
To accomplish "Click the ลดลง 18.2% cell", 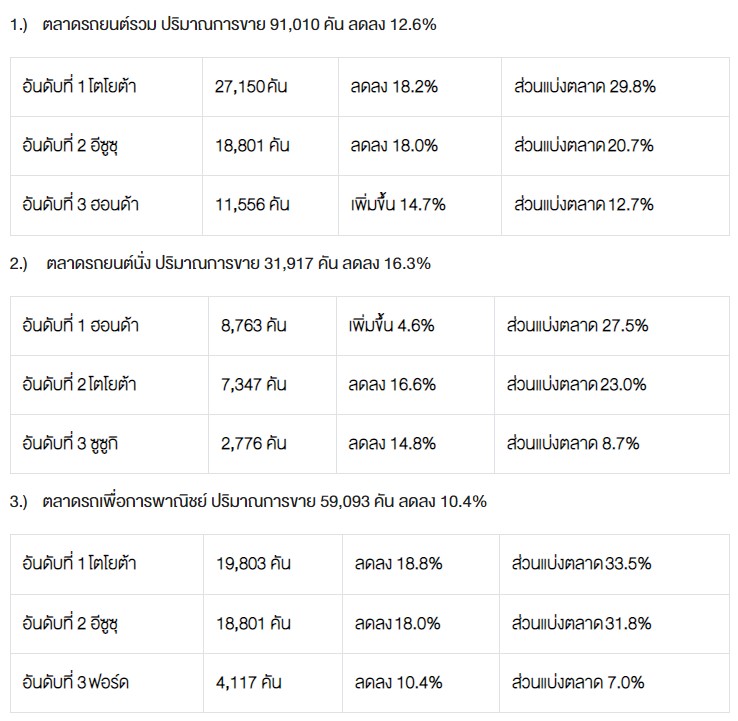I will (x=393, y=86).
